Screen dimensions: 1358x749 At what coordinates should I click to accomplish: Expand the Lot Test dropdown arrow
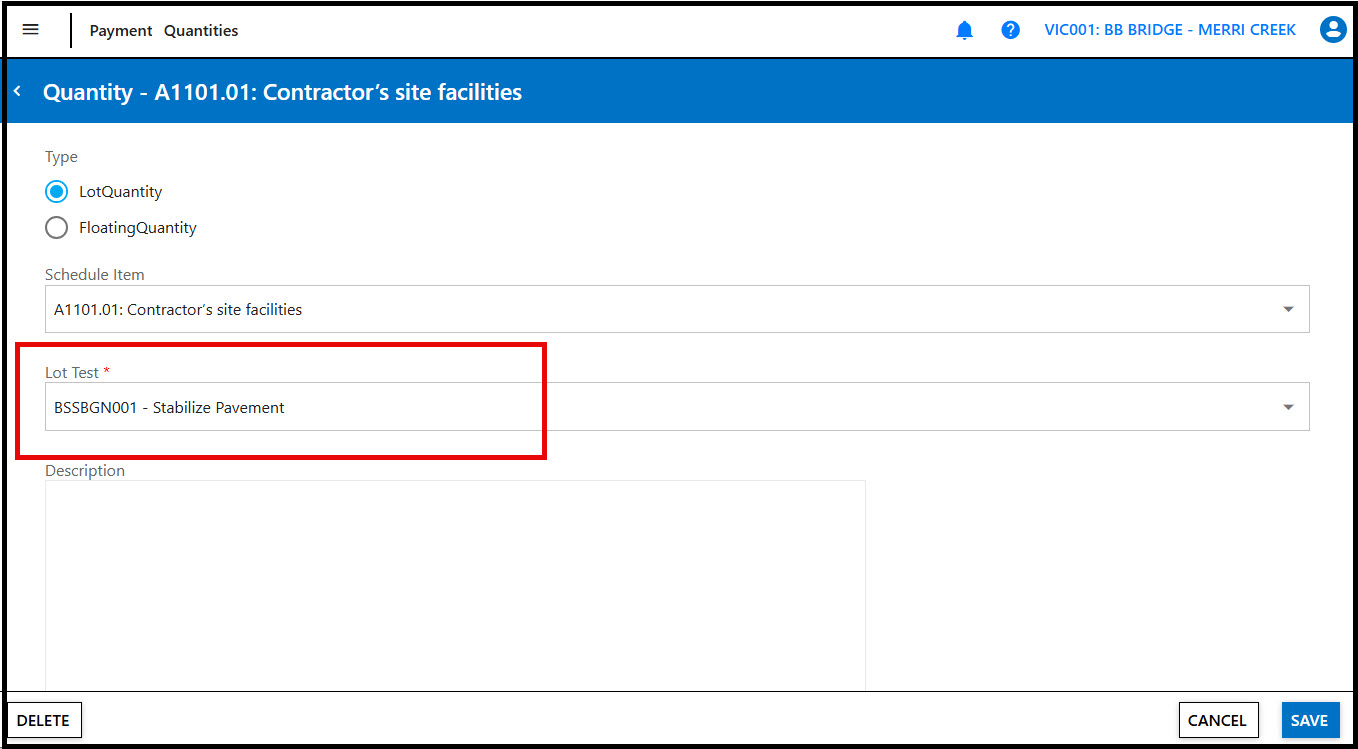pos(1288,408)
